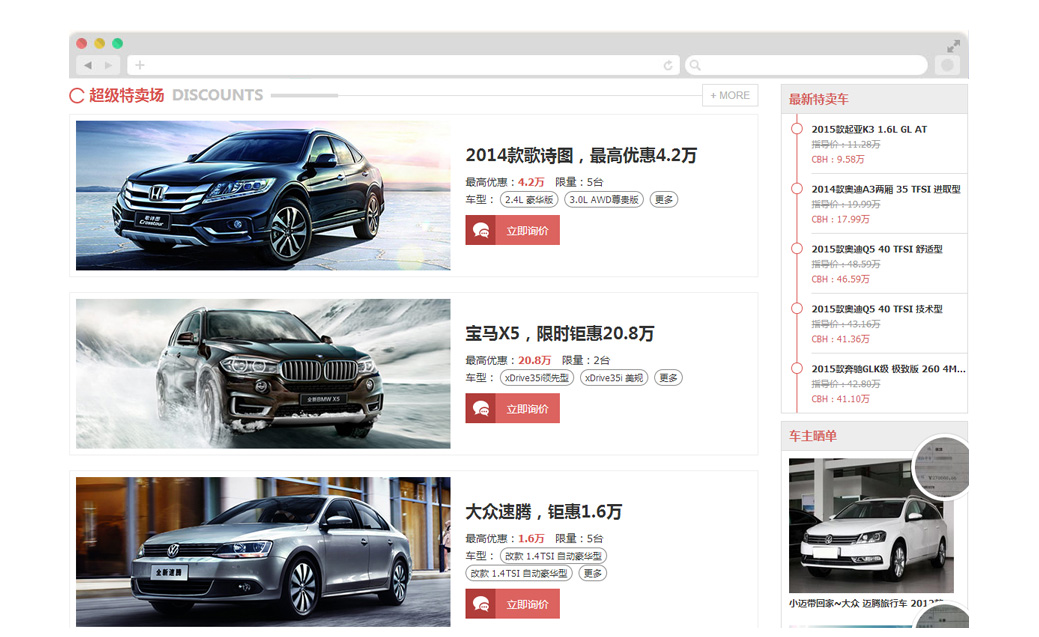This screenshot has width=1039, height=637.
Task: Click the browser address bar
Action: [x=403, y=65]
